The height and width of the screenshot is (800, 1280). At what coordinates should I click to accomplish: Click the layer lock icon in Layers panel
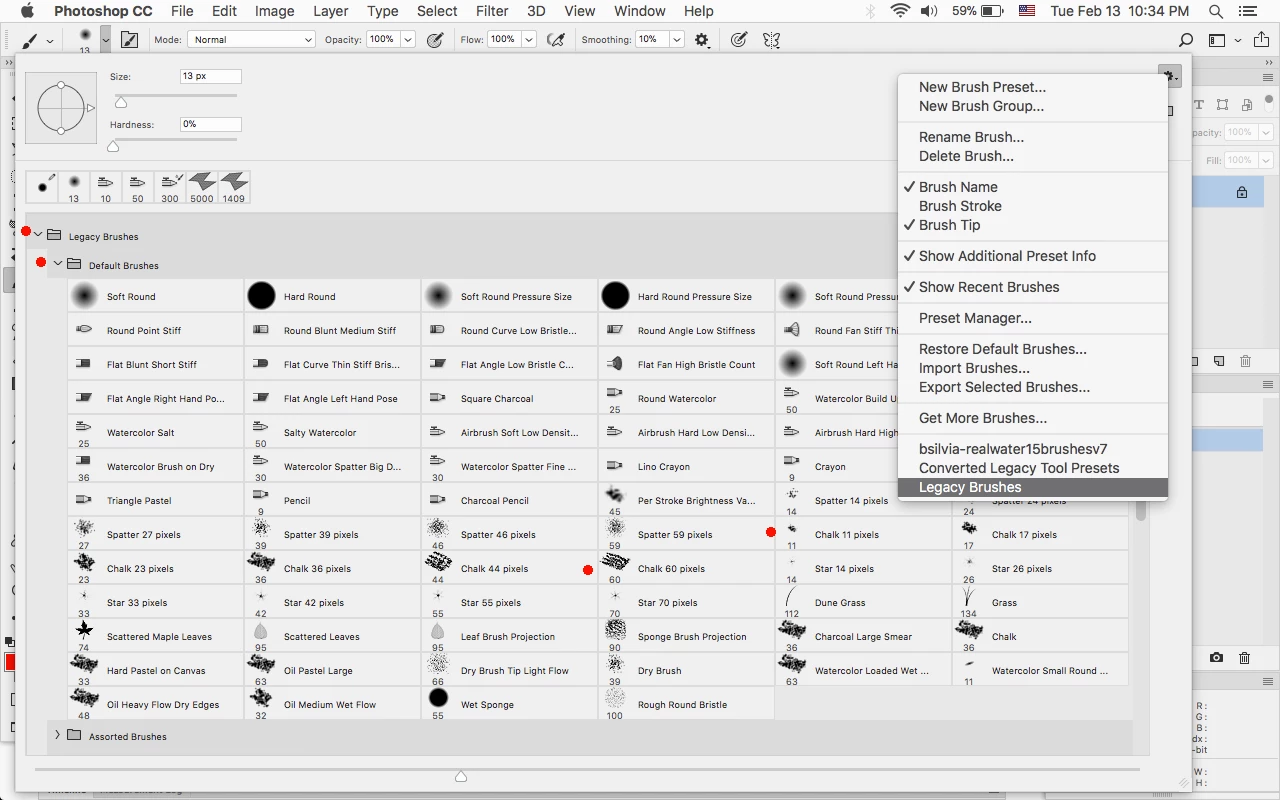[x=1242, y=192]
